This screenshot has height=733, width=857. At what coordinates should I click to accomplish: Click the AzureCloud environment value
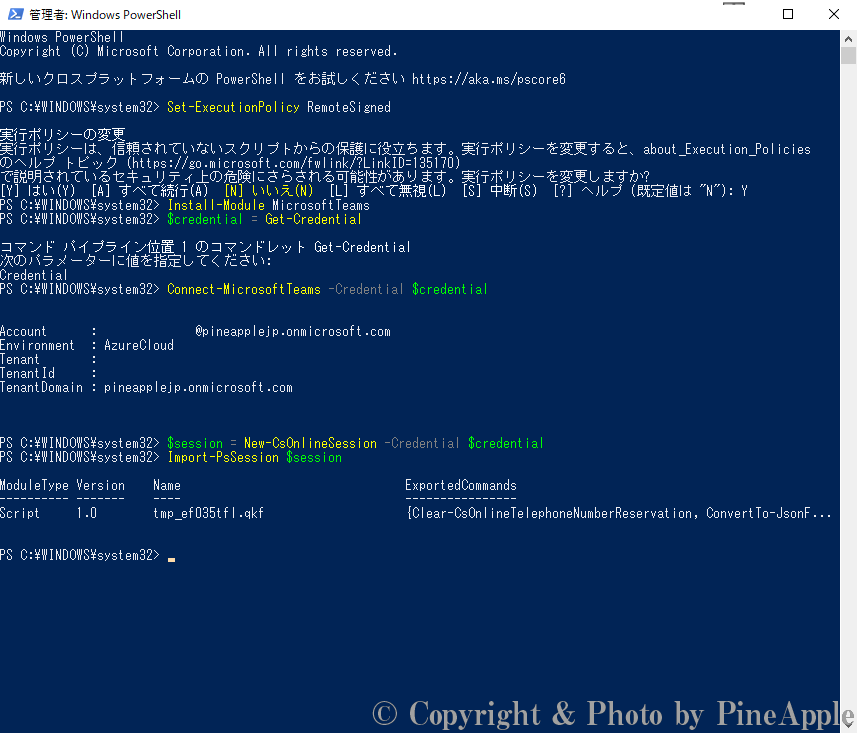point(139,345)
